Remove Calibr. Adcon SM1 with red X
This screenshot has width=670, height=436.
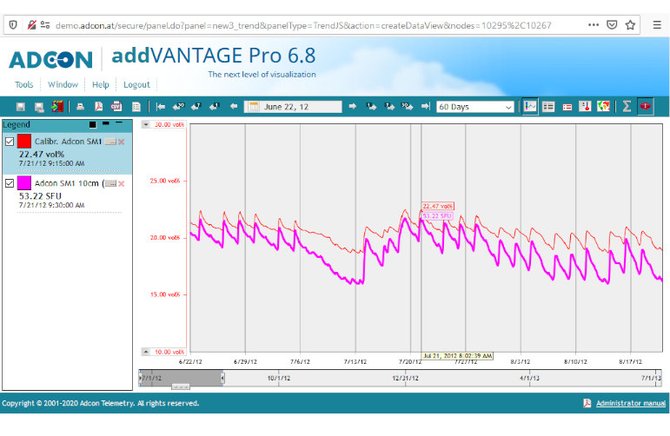point(121,143)
